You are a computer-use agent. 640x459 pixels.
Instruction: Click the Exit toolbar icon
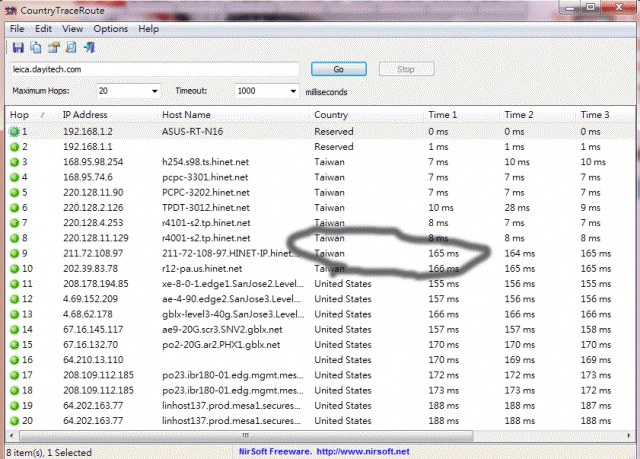click(89, 48)
